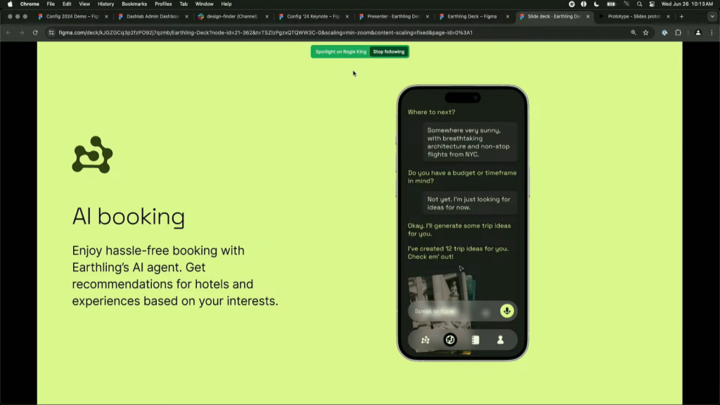Tap the microphone icon in phone mockup
The width and height of the screenshot is (720, 405).
tap(507, 311)
